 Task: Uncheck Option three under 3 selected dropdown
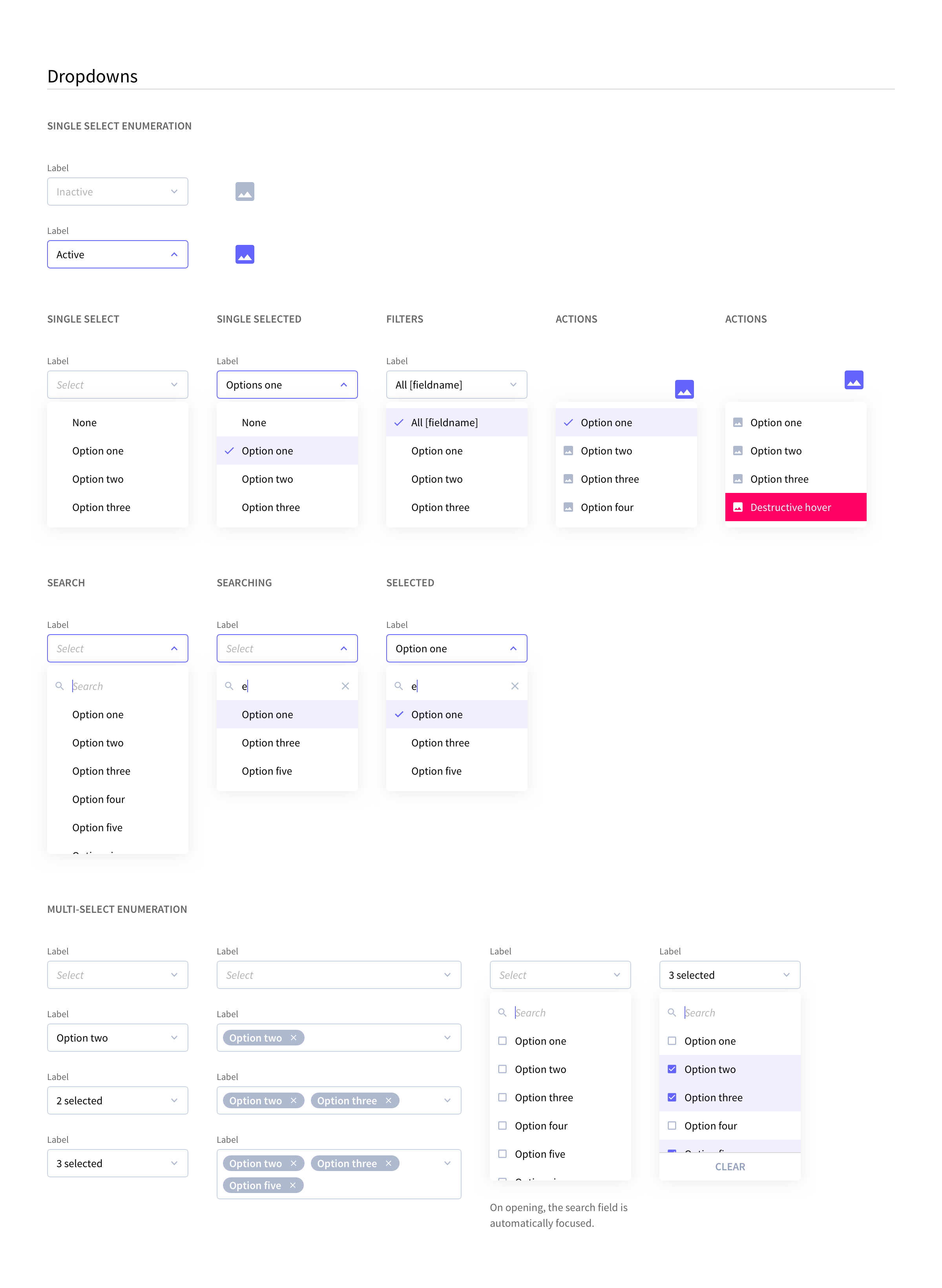pos(672,1097)
